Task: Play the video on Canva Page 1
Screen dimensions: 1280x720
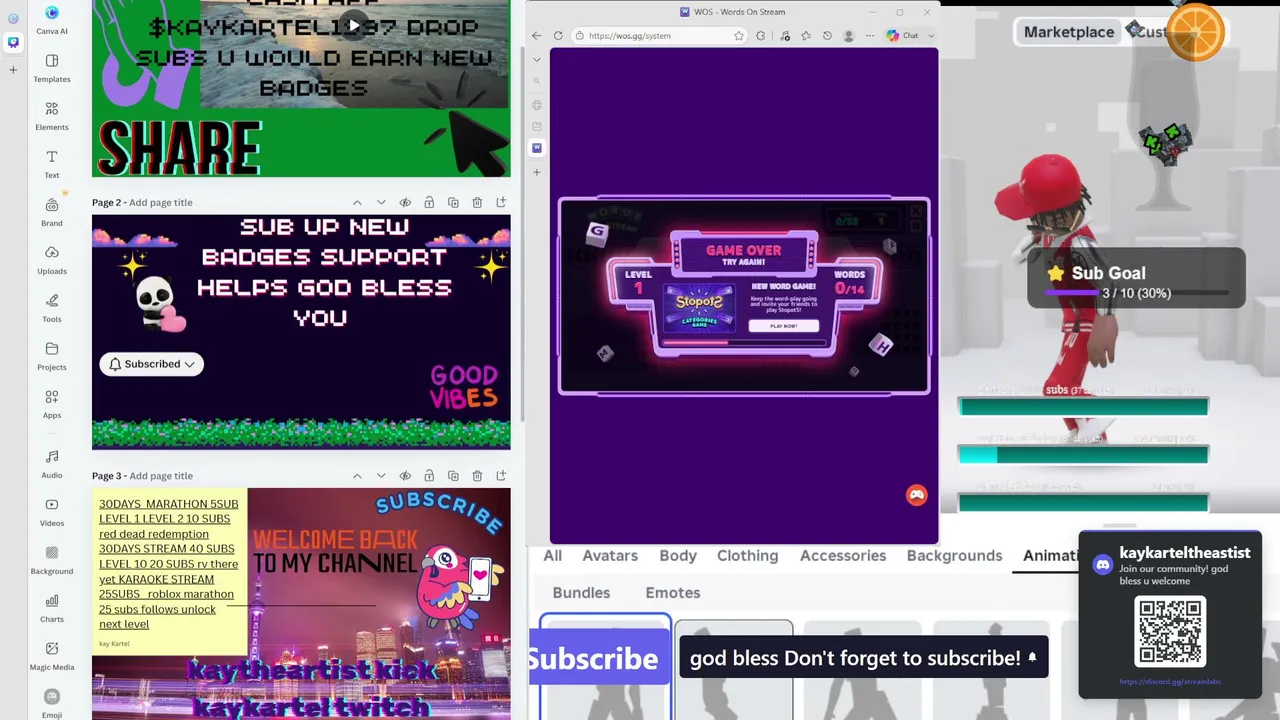Action: pos(354,24)
